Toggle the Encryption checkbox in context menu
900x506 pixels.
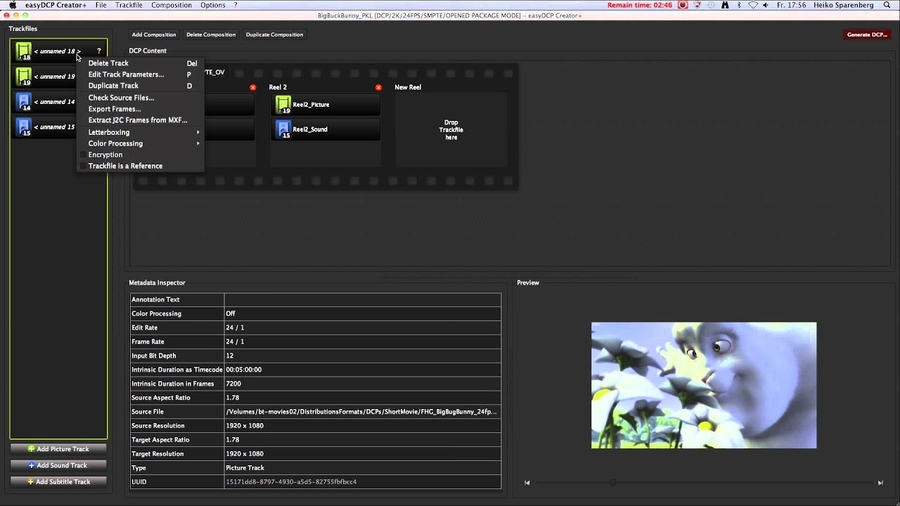coord(83,155)
